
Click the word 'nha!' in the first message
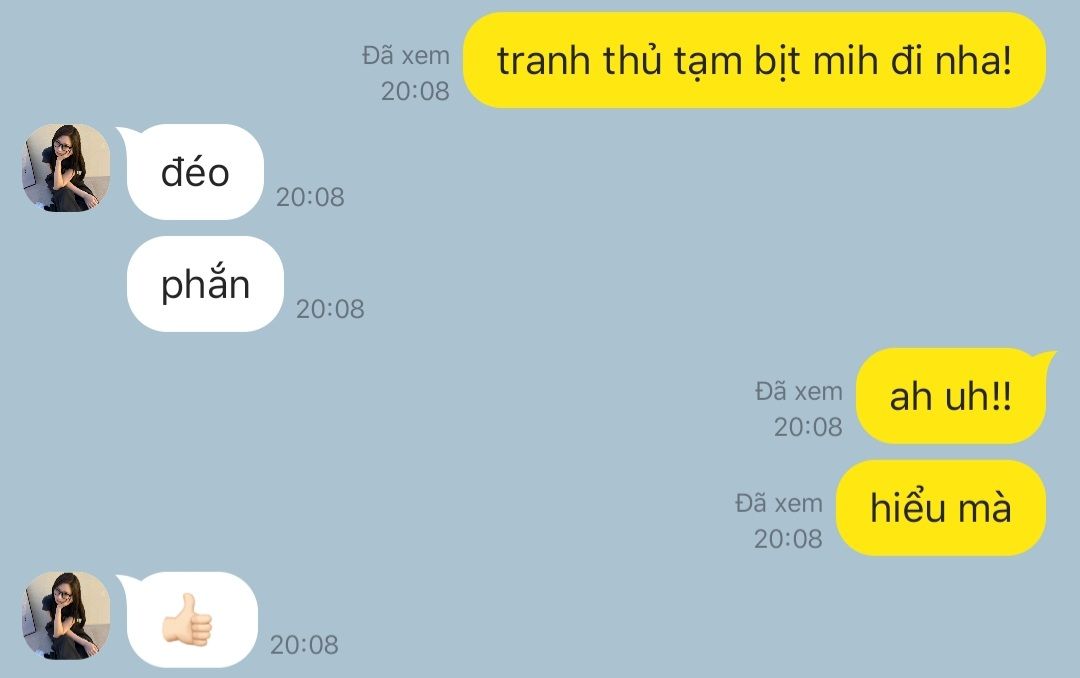click(x=973, y=60)
